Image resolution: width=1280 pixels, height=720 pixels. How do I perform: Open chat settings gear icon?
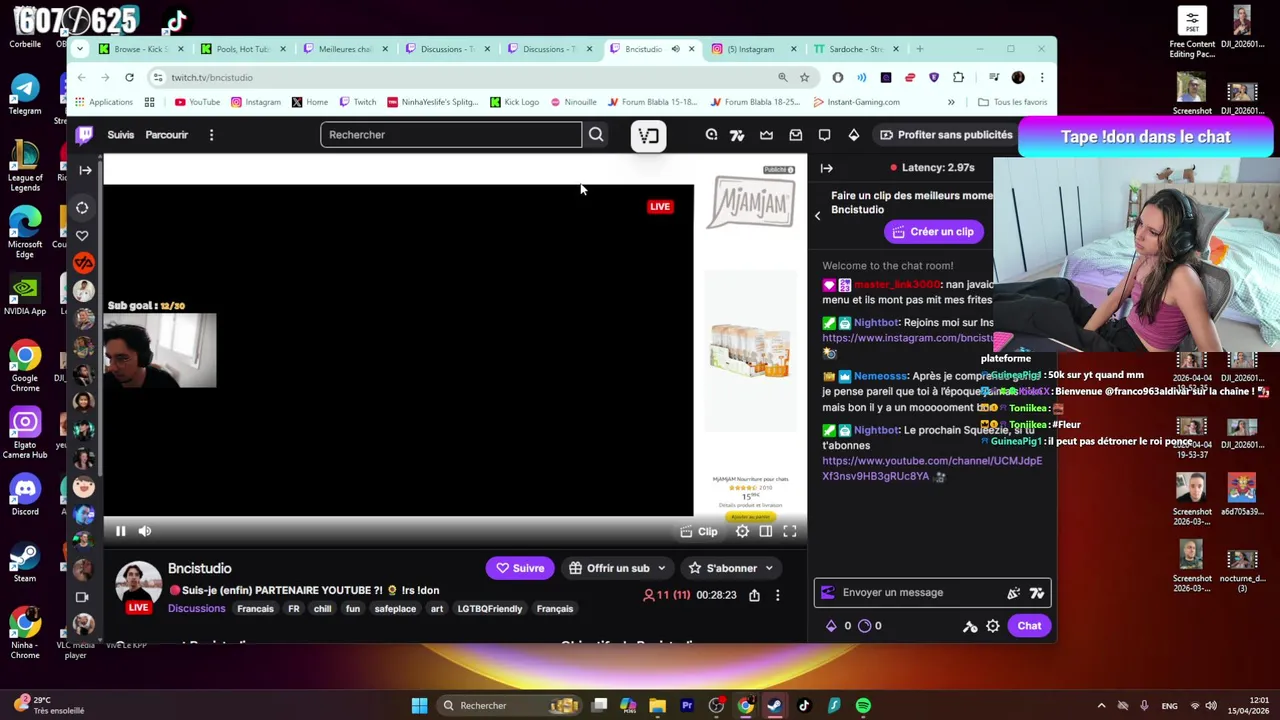pos(992,626)
